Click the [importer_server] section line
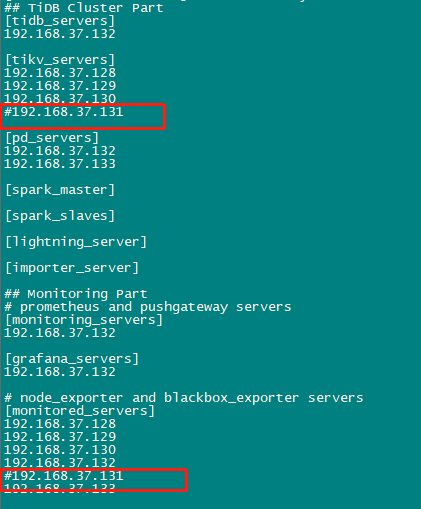Image resolution: width=421 pixels, height=509 pixels. (x=72, y=268)
